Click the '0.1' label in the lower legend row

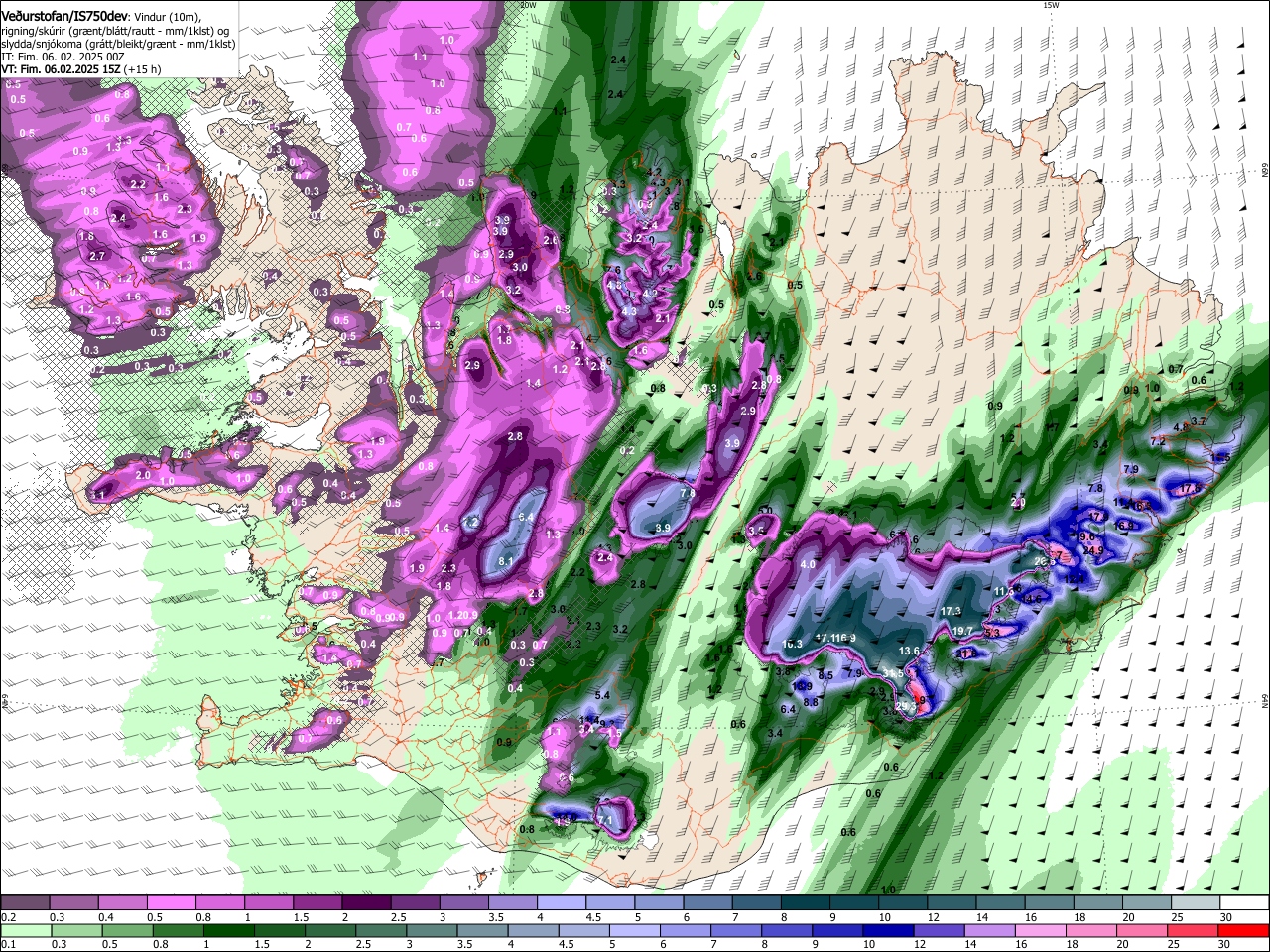(7, 944)
